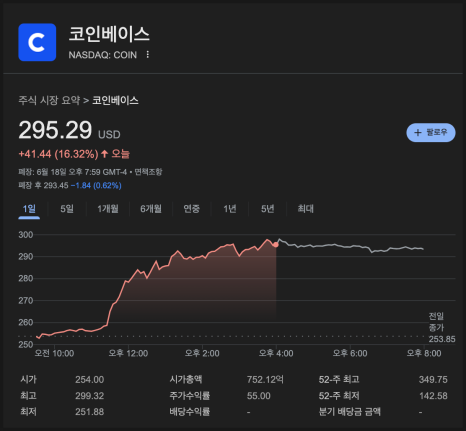466x431 pixels.
Task: Select the 1일 tab
Action: pos(29,209)
